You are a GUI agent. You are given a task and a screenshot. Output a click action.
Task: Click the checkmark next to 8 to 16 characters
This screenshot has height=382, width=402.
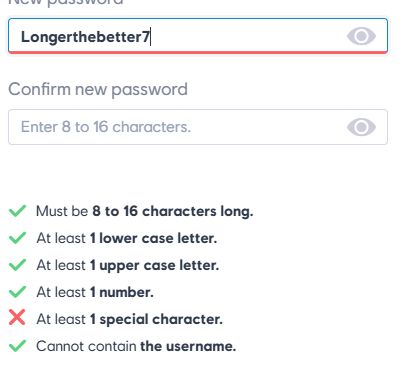tap(17, 211)
